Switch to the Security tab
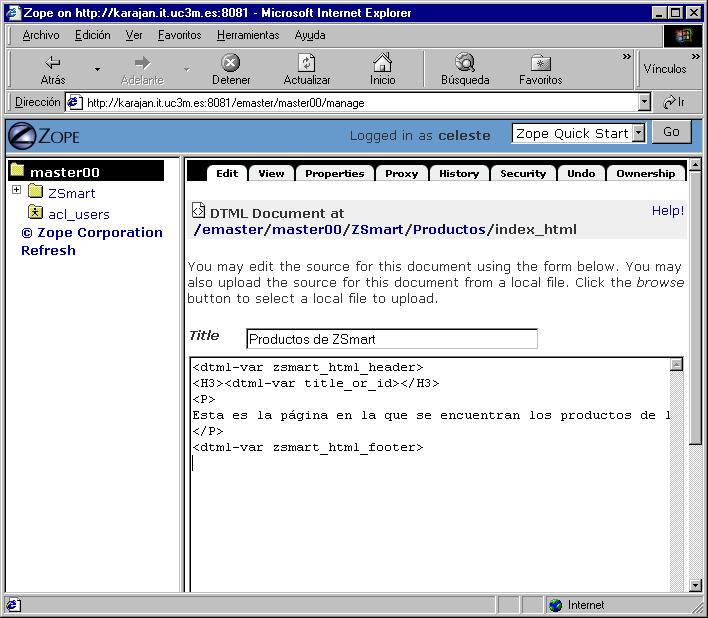Viewport: 708px width, 618px height. click(x=523, y=173)
